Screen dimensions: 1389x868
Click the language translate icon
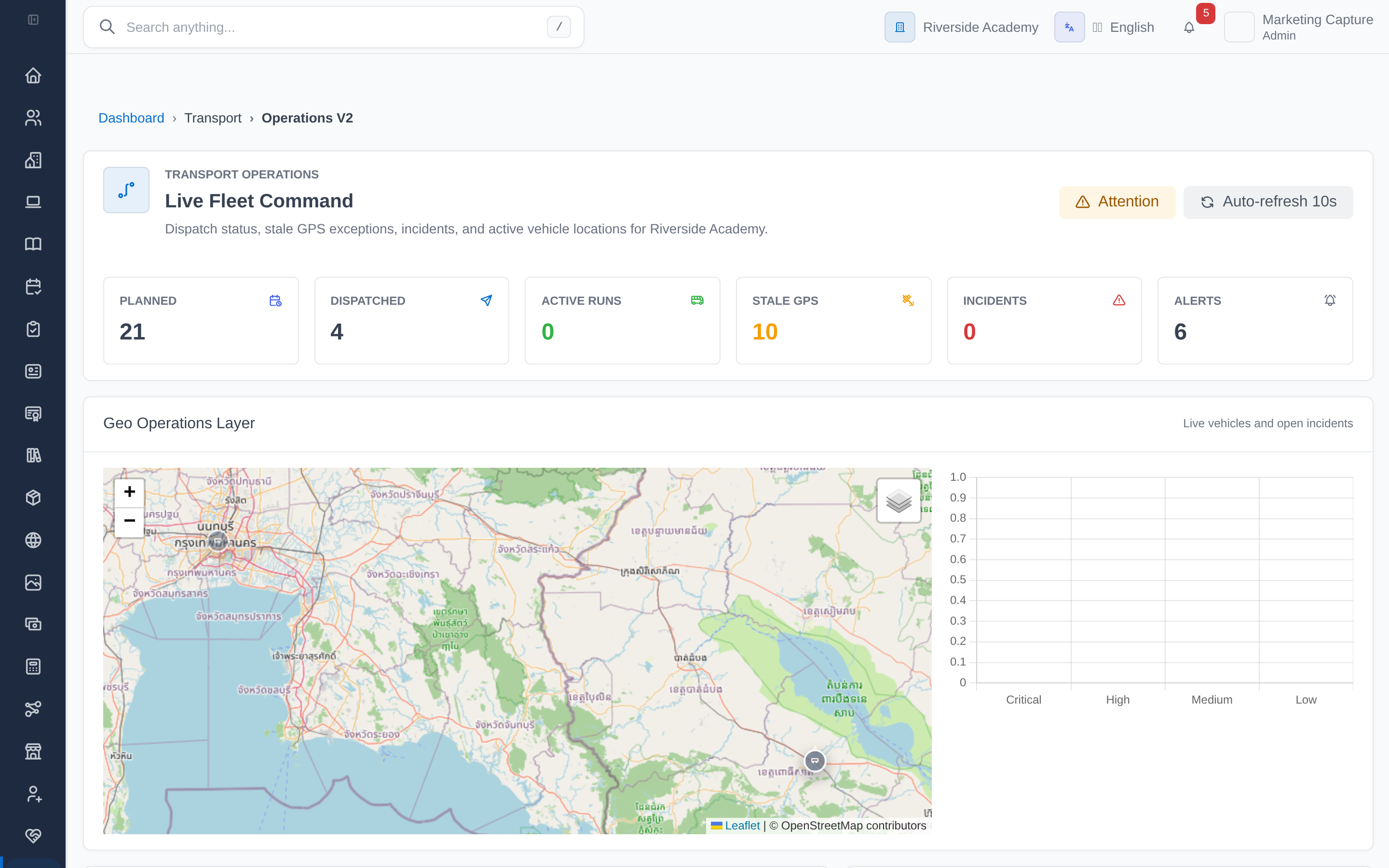click(1069, 27)
